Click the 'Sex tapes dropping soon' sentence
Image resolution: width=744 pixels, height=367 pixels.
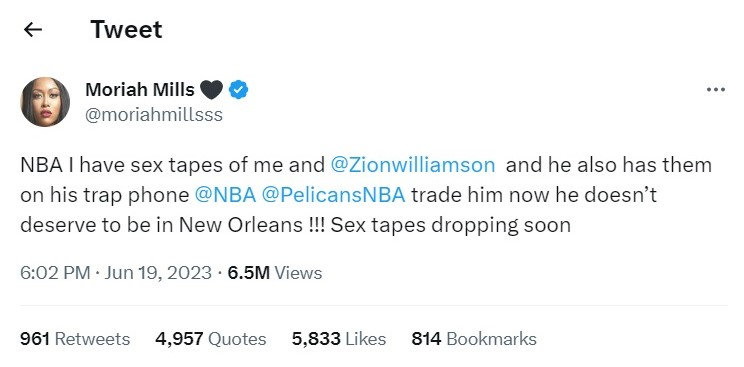coord(450,225)
